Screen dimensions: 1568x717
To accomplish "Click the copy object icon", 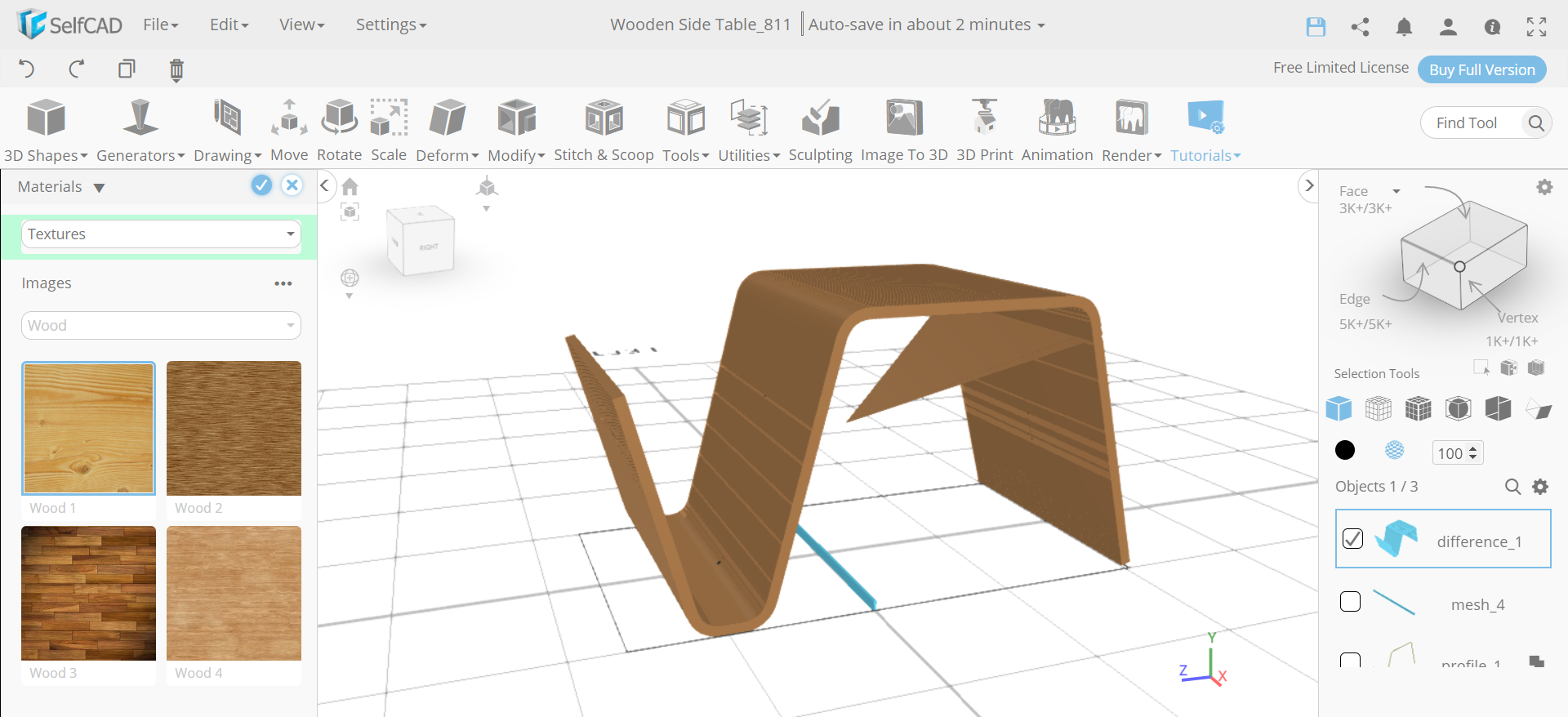I will pyautogui.click(x=127, y=69).
